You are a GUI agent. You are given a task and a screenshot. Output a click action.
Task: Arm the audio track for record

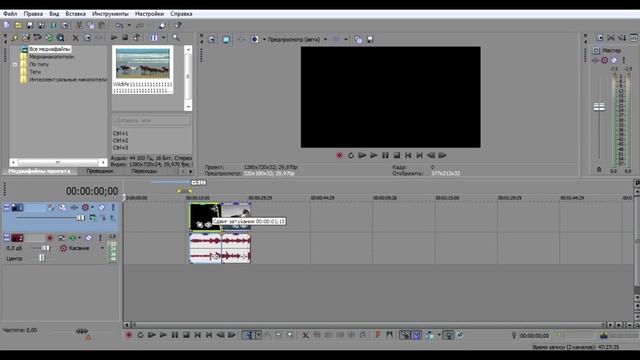(50, 238)
